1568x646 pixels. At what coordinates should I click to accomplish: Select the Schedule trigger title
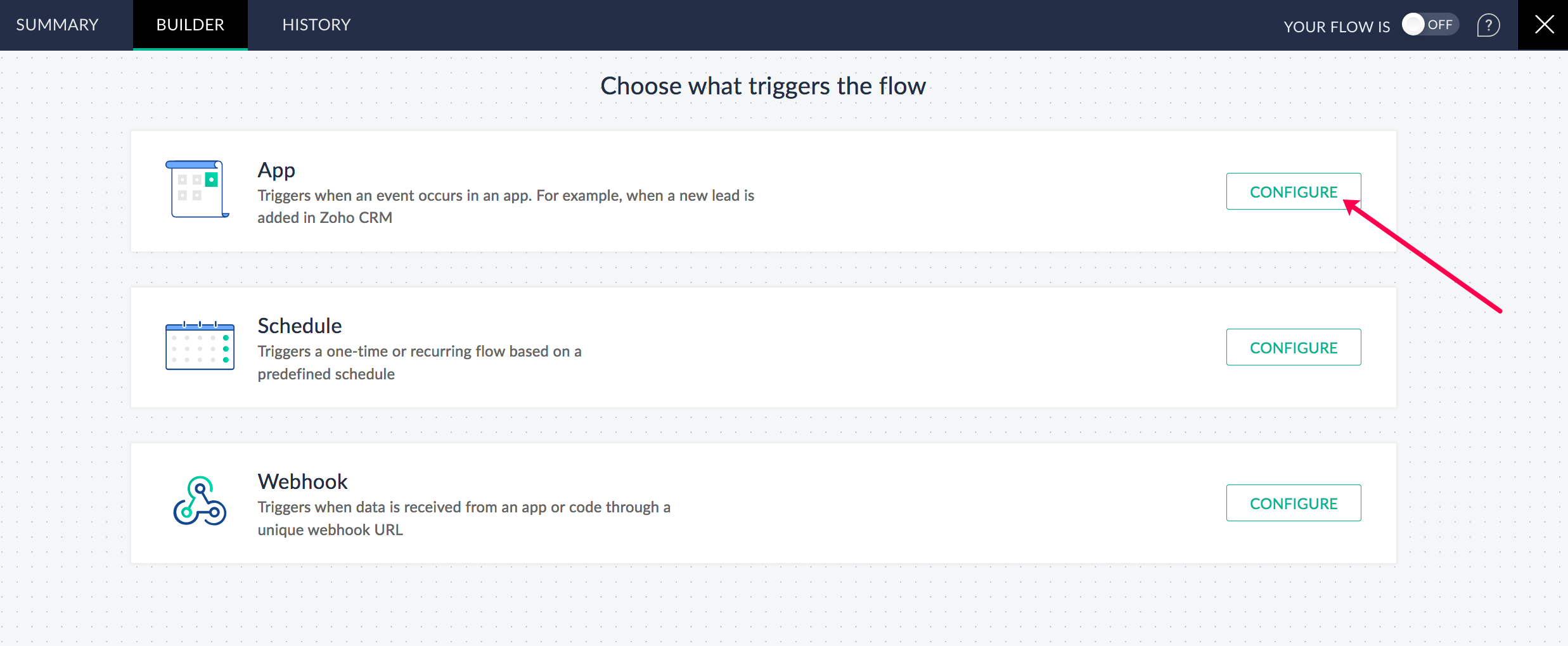pos(299,326)
